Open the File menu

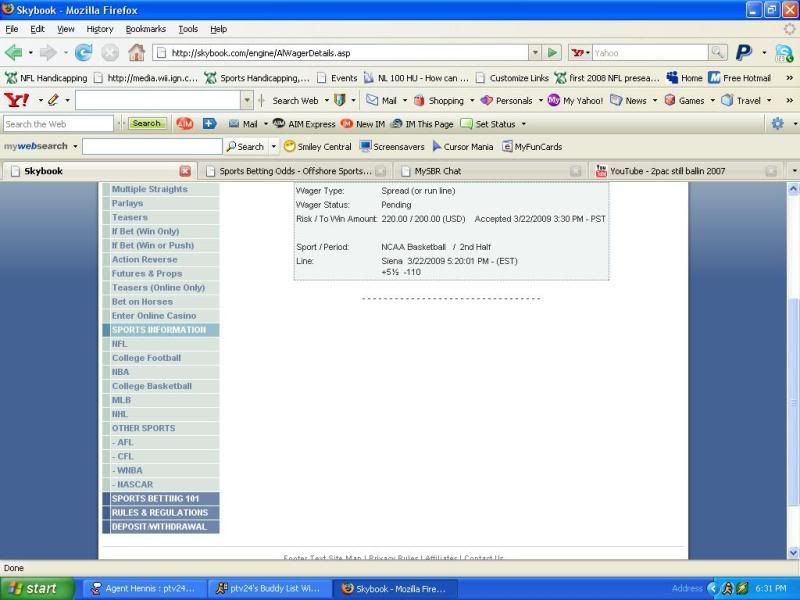12,29
